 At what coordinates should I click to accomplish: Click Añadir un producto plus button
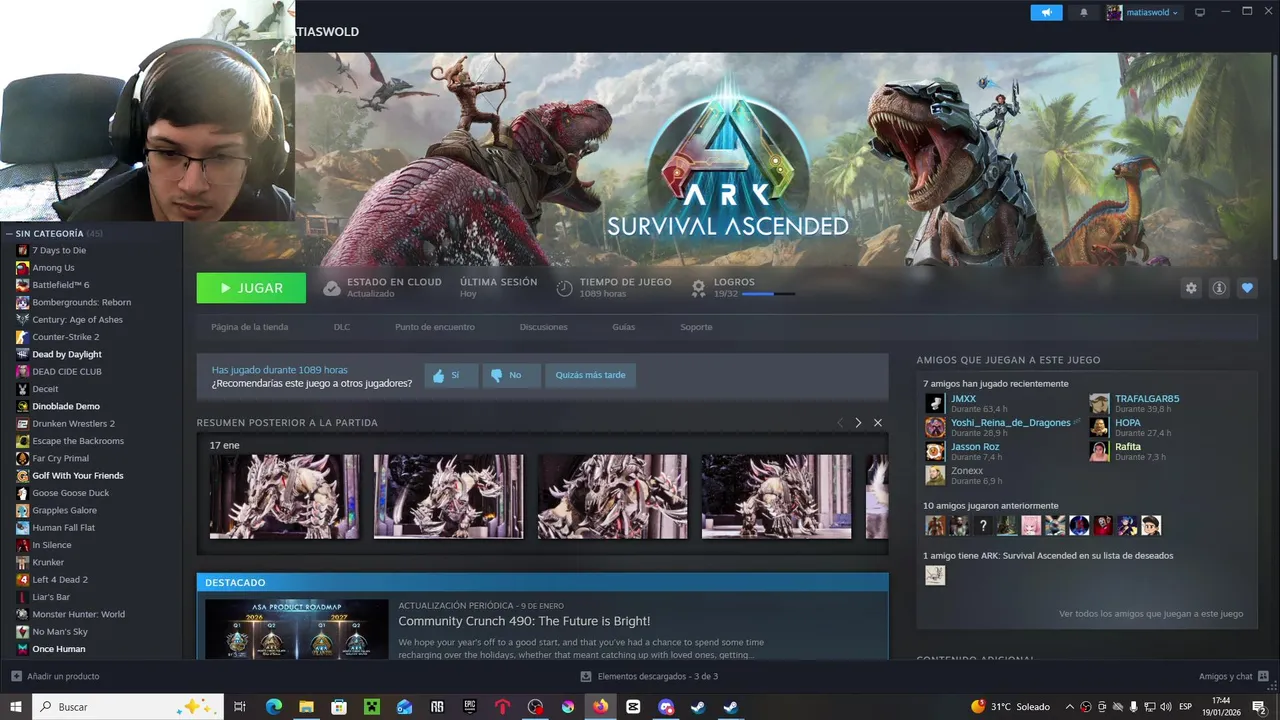point(16,677)
